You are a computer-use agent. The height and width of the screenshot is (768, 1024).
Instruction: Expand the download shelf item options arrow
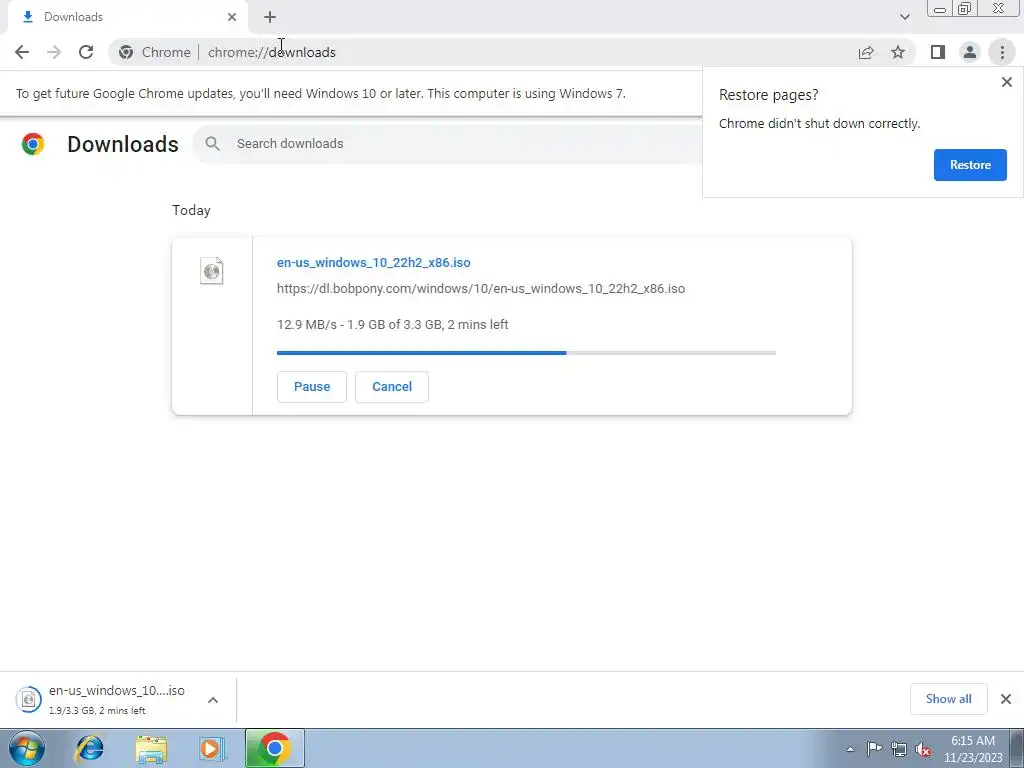click(x=213, y=699)
